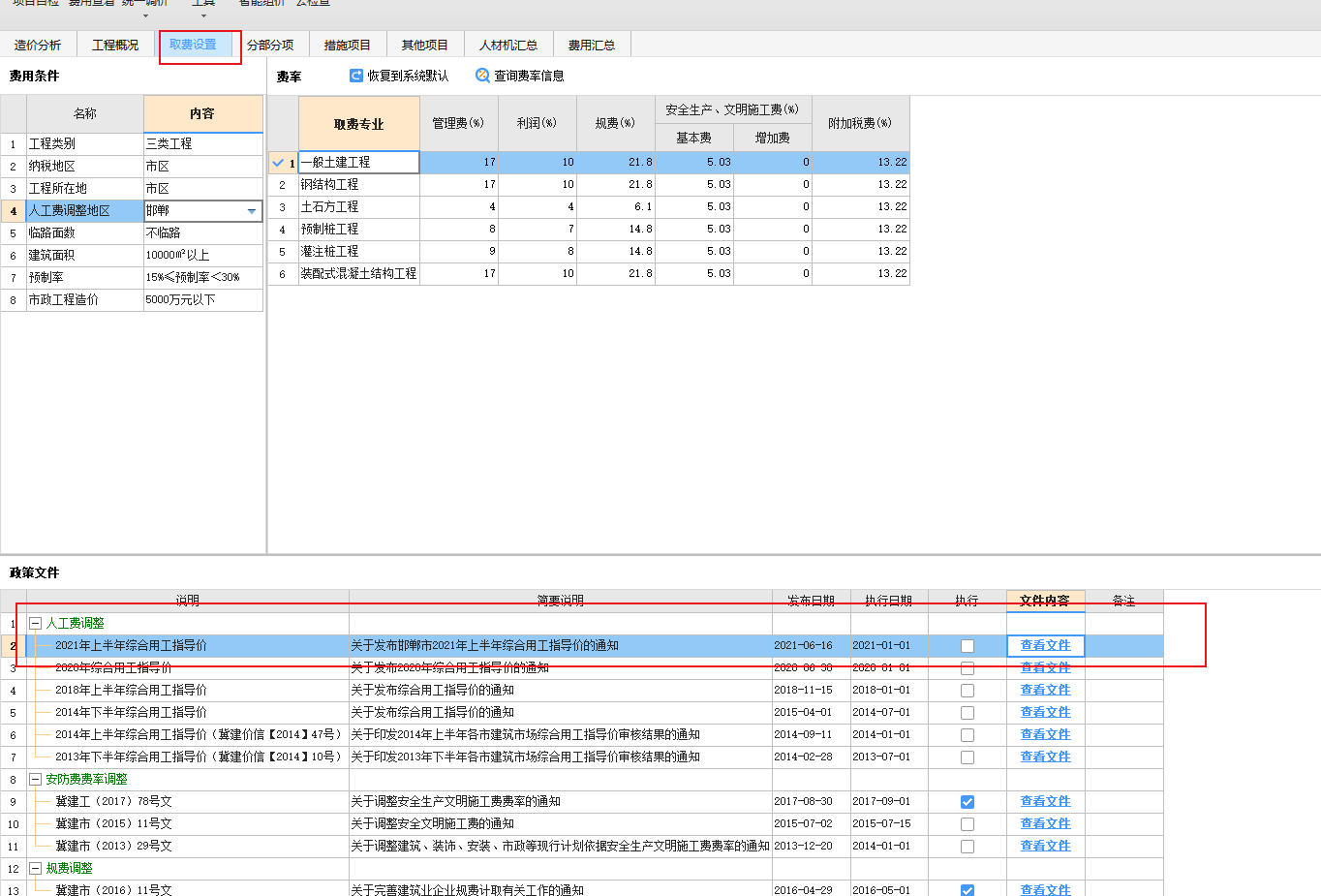The image size is (1321, 896).
Task: Click the 工程类别 value 三类工程
Action: click(202, 143)
